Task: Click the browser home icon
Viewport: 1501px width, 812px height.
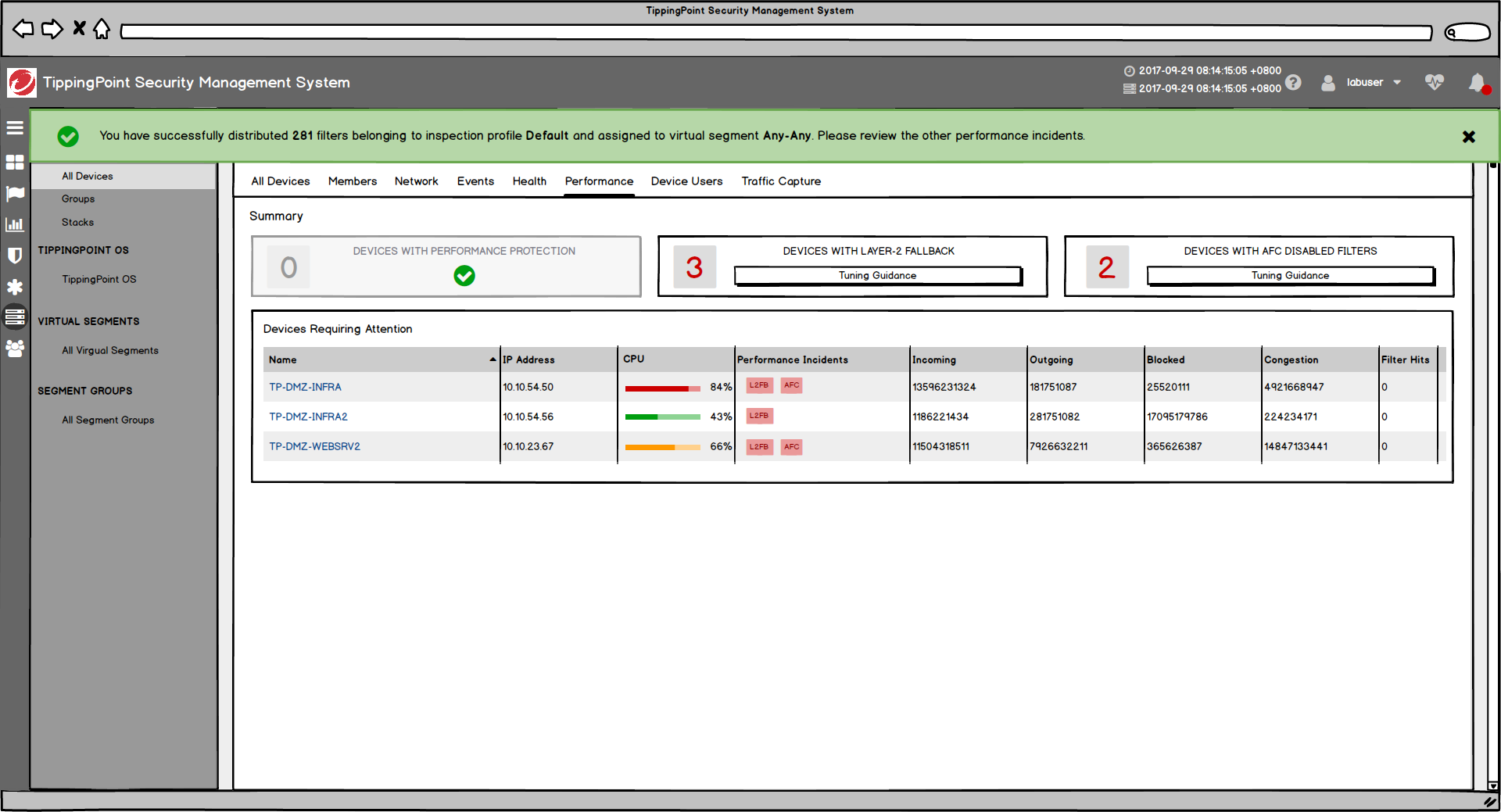Action: [102, 29]
